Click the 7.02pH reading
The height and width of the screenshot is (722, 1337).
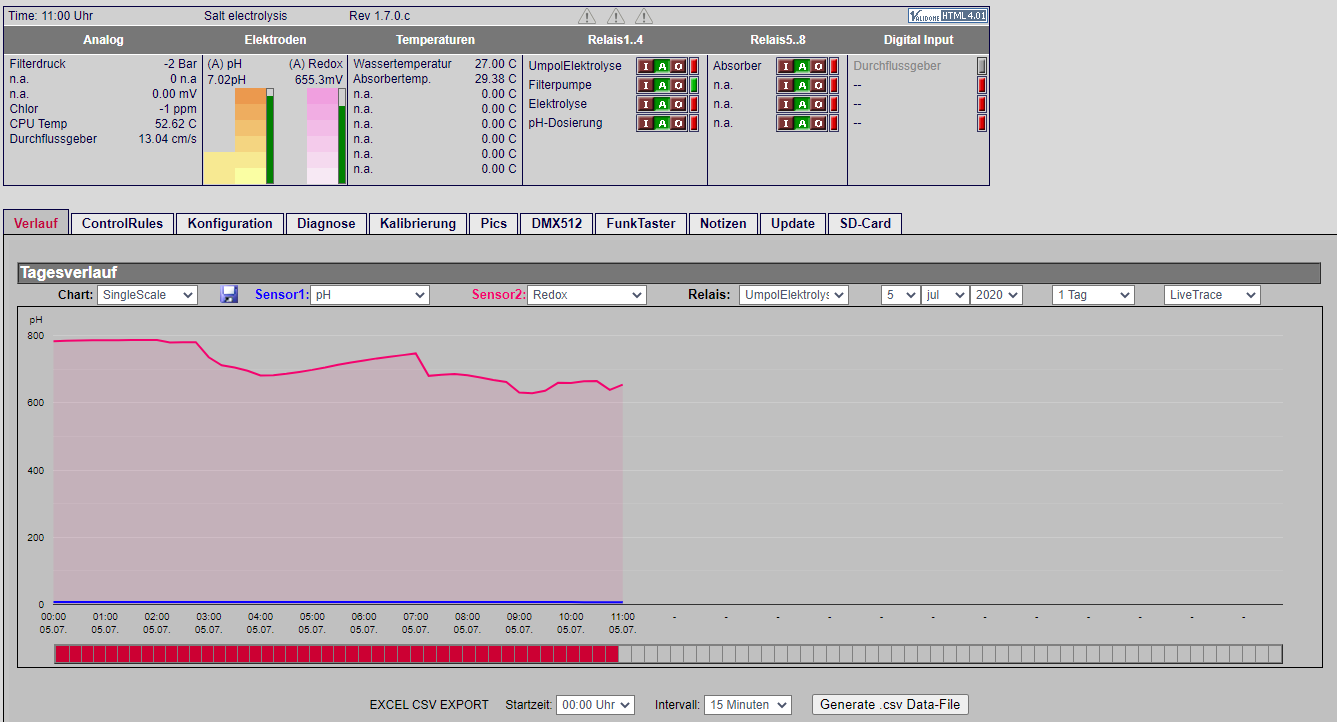click(x=226, y=79)
